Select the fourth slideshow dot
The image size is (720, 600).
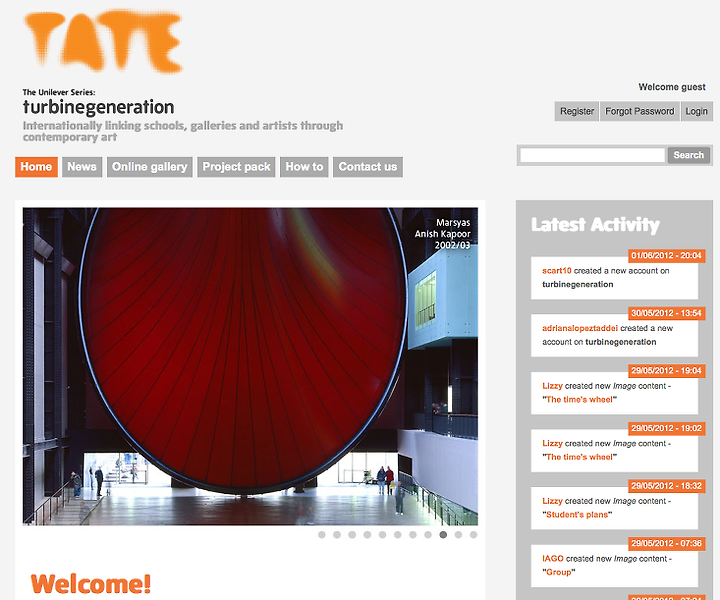(367, 535)
